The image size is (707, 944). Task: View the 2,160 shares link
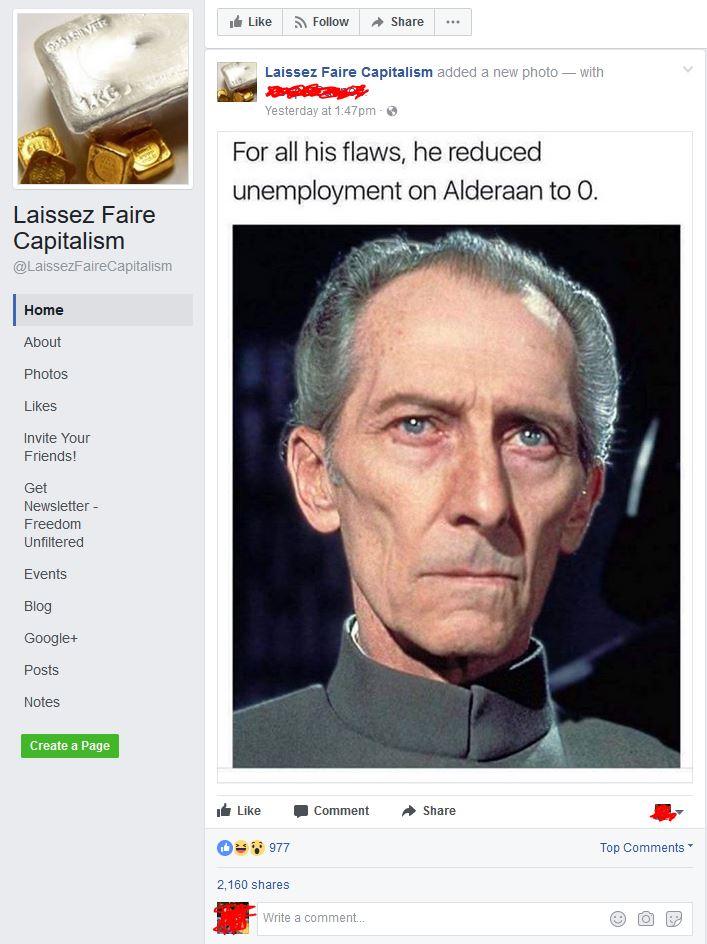point(253,884)
